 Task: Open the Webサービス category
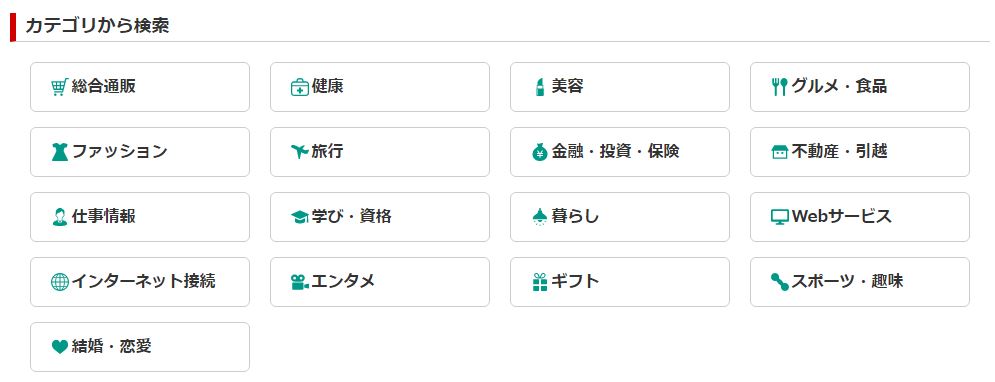tap(860, 217)
